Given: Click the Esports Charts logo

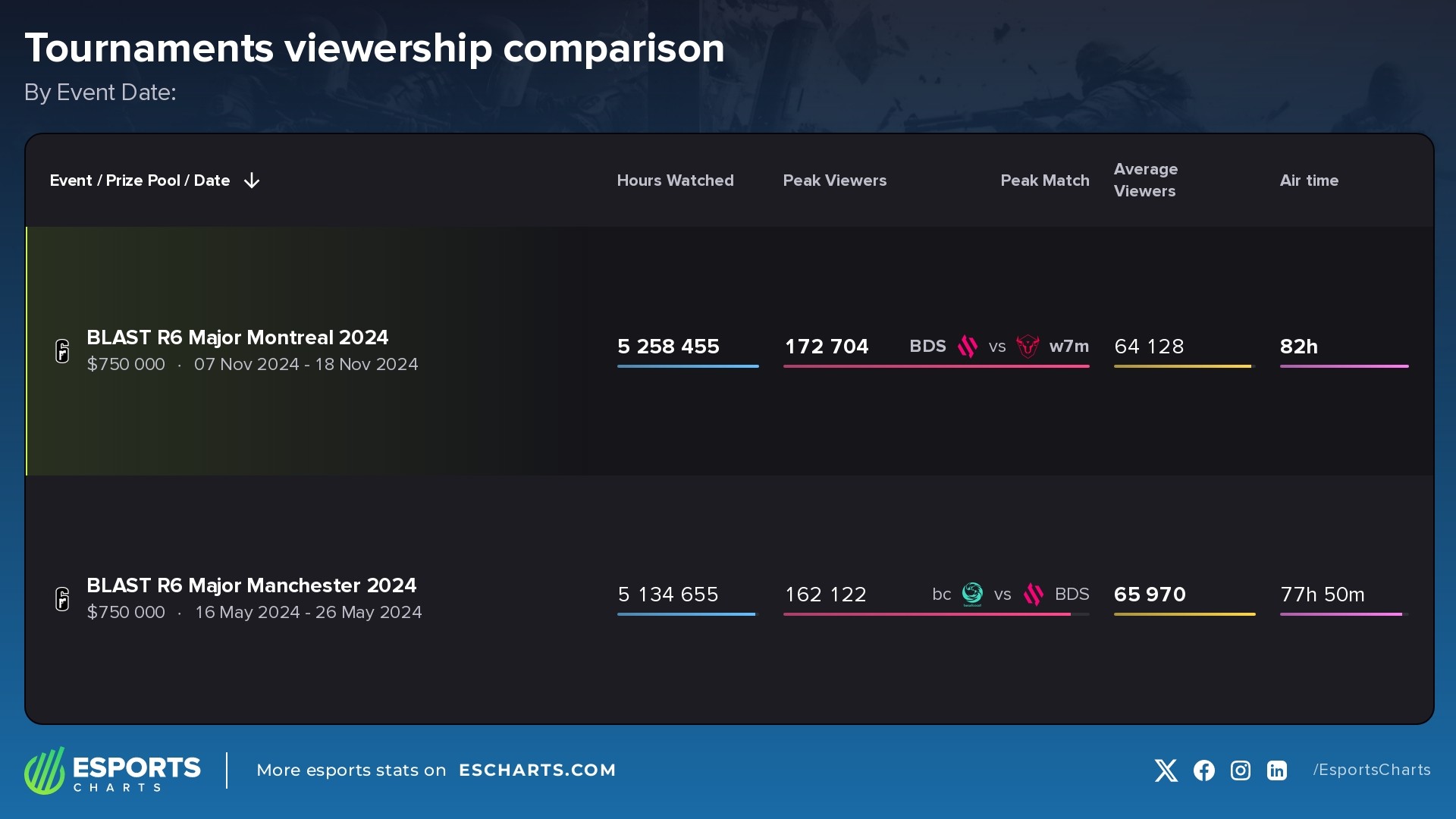Looking at the screenshot, I should (x=112, y=770).
